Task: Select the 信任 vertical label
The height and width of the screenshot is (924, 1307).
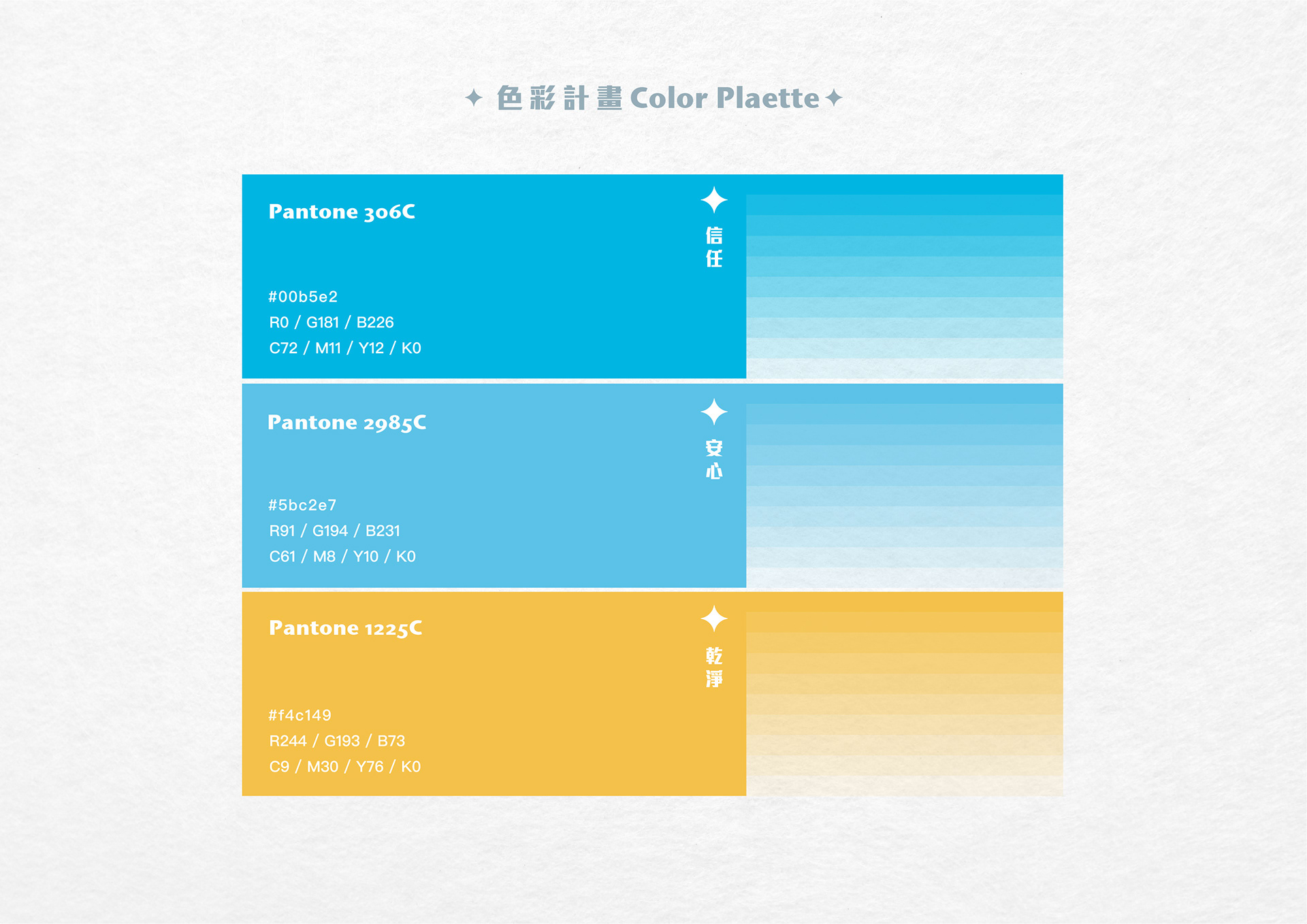Action: point(714,247)
